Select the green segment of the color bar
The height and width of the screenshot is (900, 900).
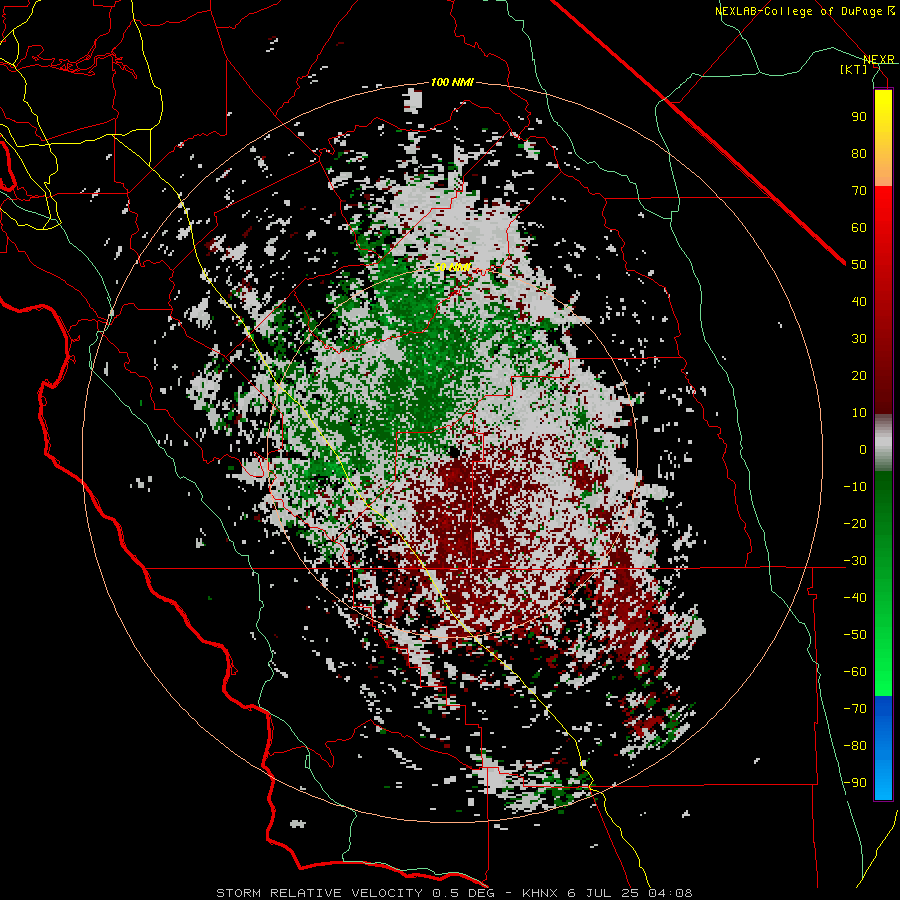coord(883,583)
